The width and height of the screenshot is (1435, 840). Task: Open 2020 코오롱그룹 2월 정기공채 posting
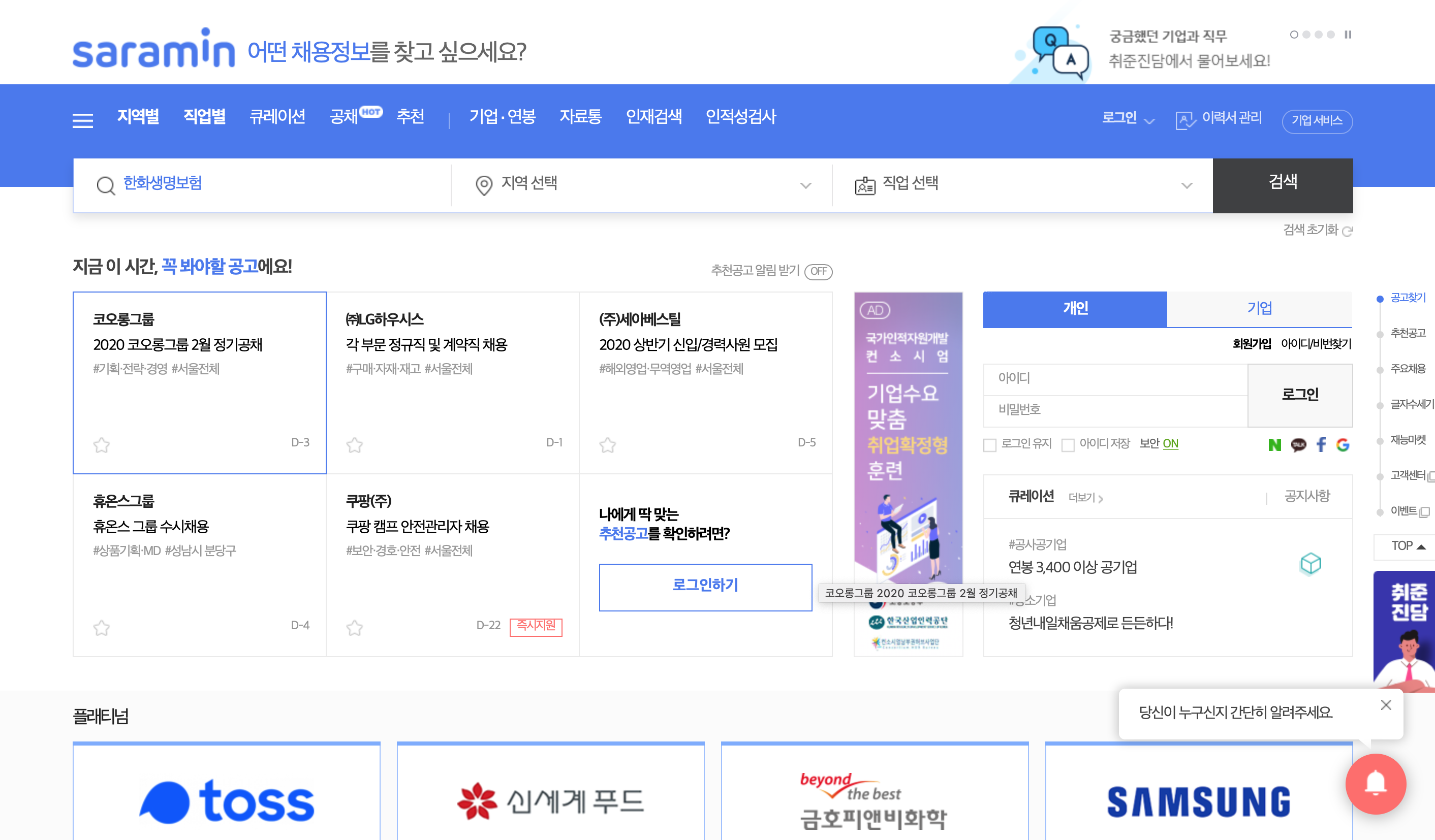(x=177, y=345)
